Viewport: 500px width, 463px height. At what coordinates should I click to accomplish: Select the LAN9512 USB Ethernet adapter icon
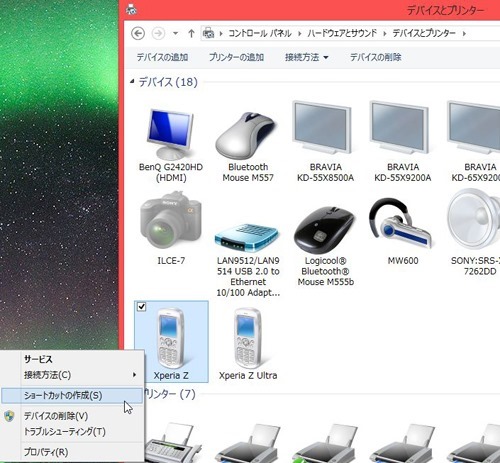coord(247,237)
